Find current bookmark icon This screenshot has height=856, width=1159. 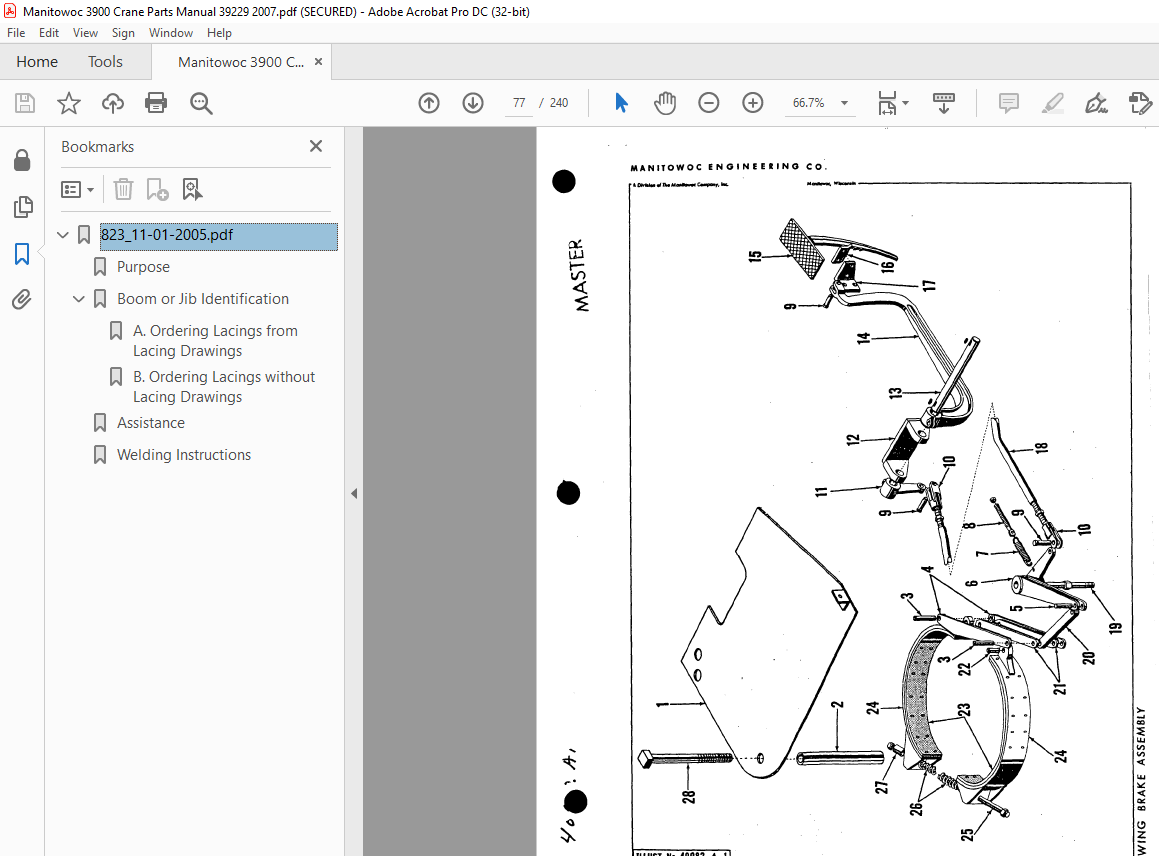[192, 189]
